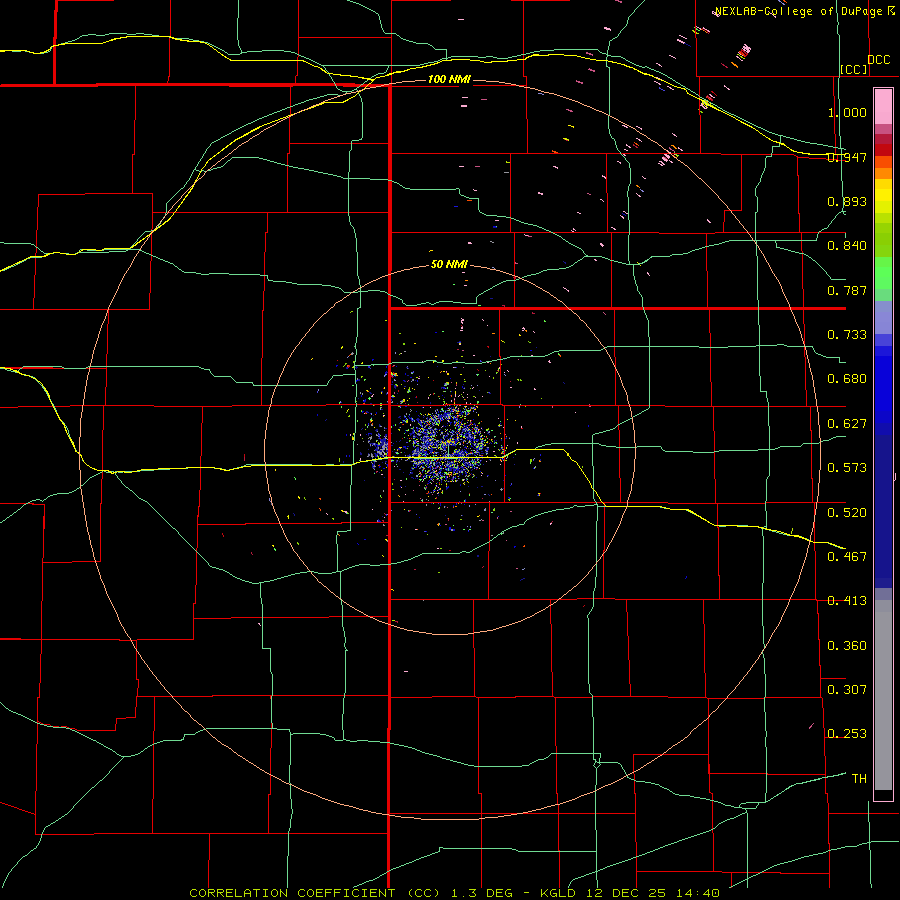Click the NEXLAB-College of DuPage label
This screenshot has width=900, height=900.
[799, 11]
